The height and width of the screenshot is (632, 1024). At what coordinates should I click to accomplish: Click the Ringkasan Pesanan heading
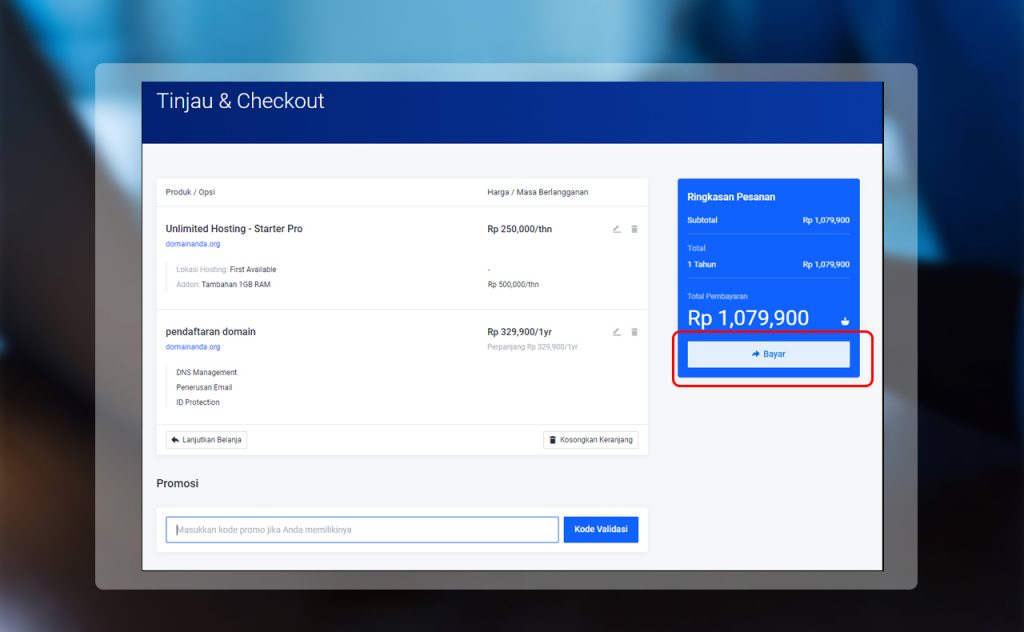point(731,197)
